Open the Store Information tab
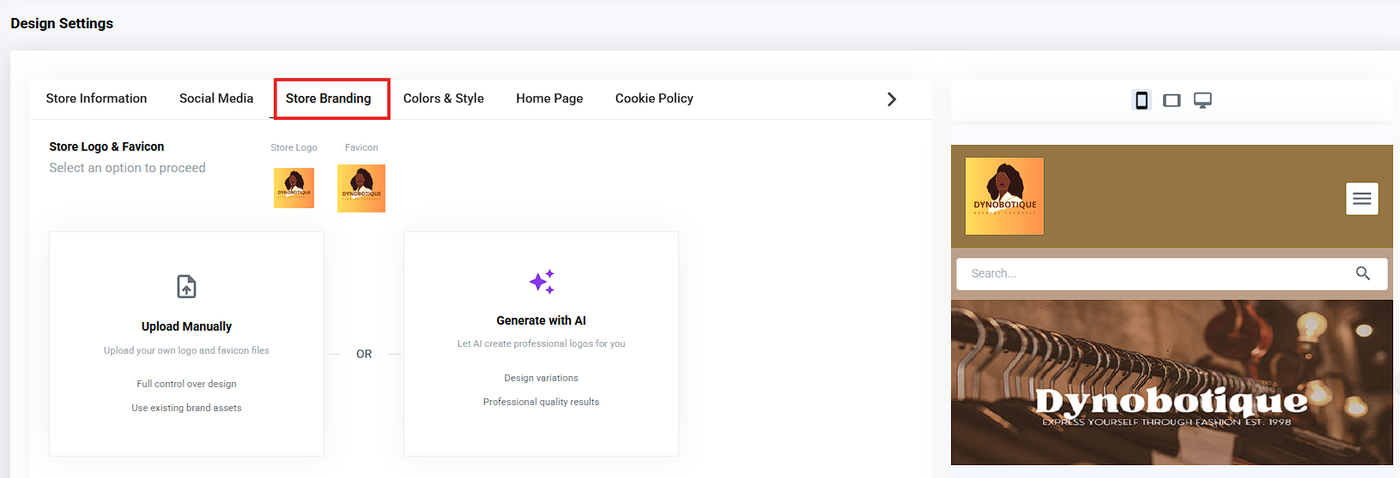This screenshot has width=1400, height=478. point(96,98)
